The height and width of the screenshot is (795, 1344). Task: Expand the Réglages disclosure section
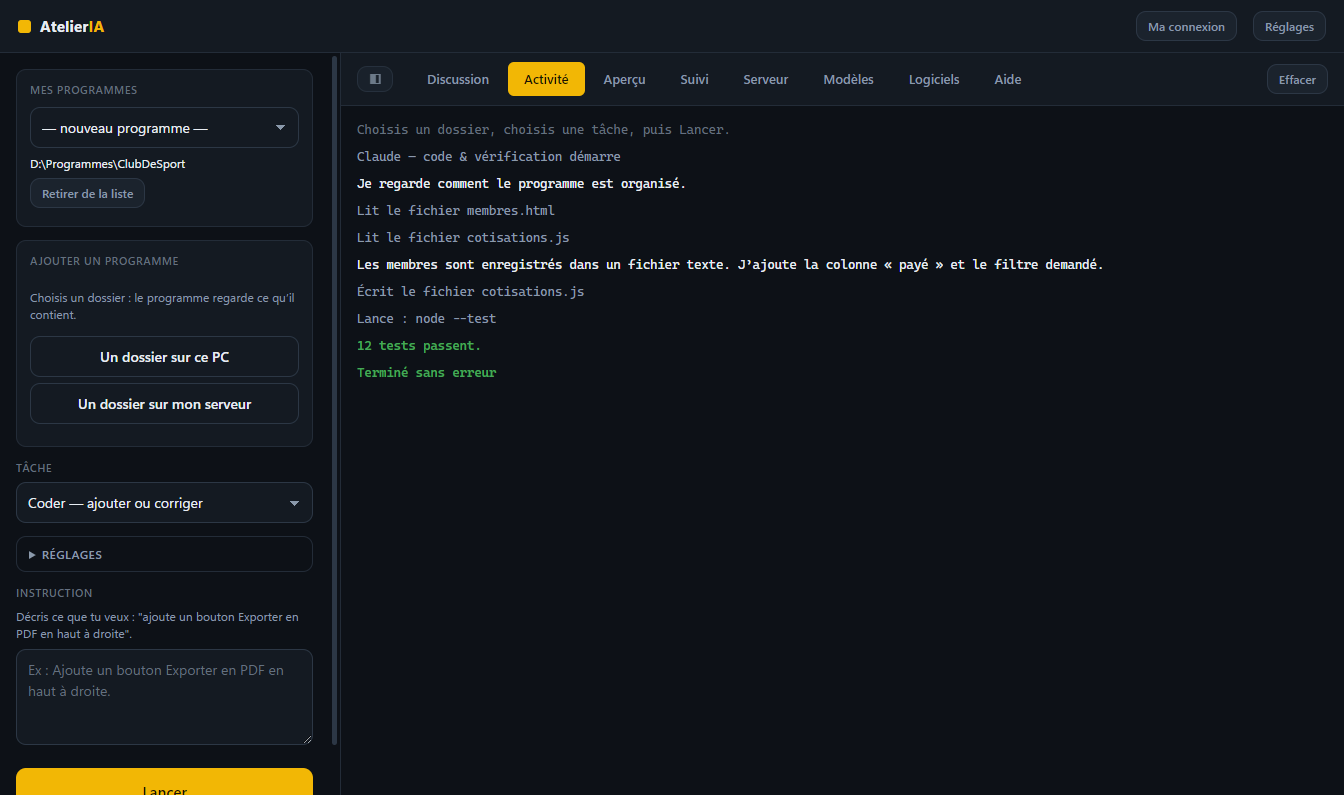pos(164,554)
